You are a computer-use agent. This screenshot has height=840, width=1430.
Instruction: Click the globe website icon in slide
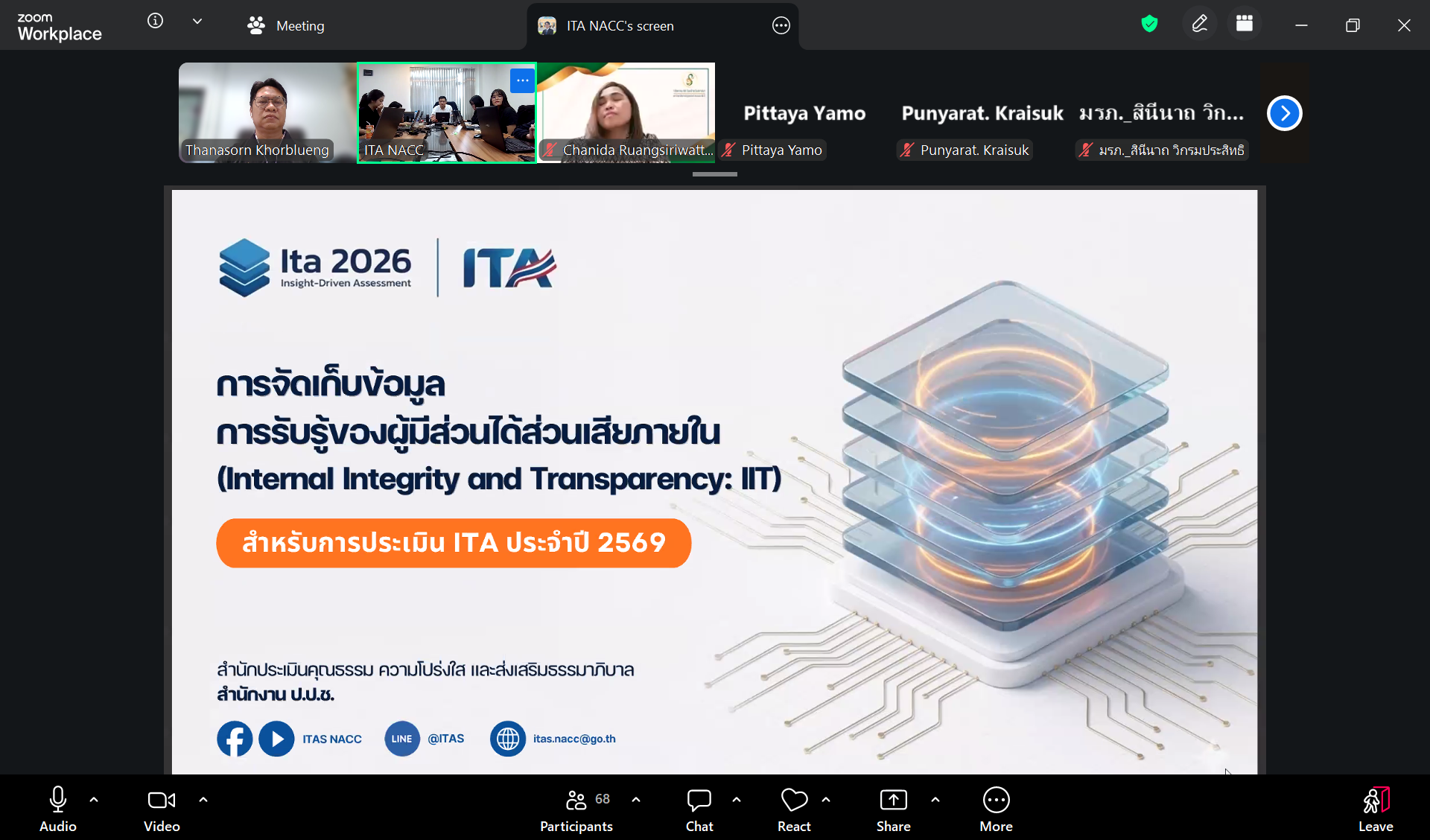[508, 739]
